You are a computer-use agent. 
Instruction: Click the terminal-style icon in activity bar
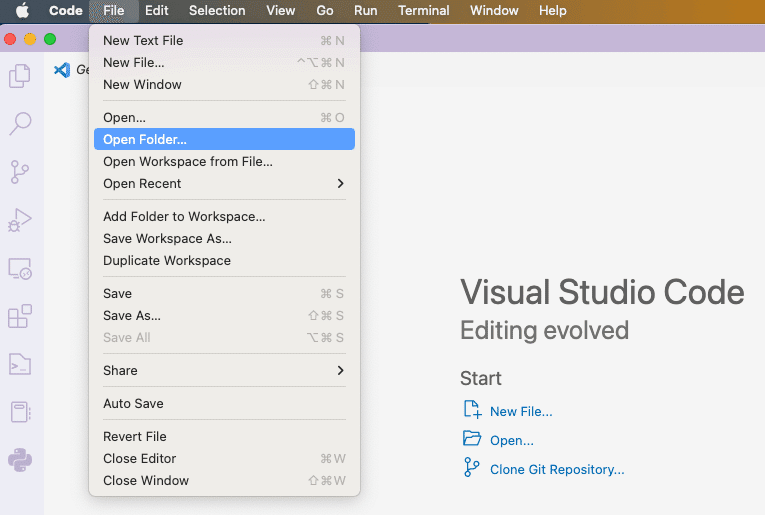click(20, 364)
